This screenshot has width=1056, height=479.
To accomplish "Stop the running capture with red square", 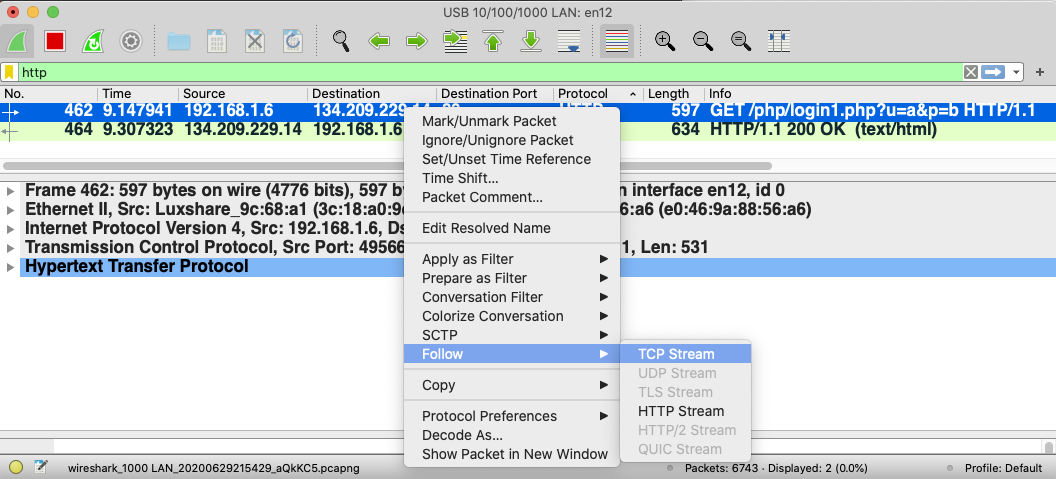I will coord(55,41).
